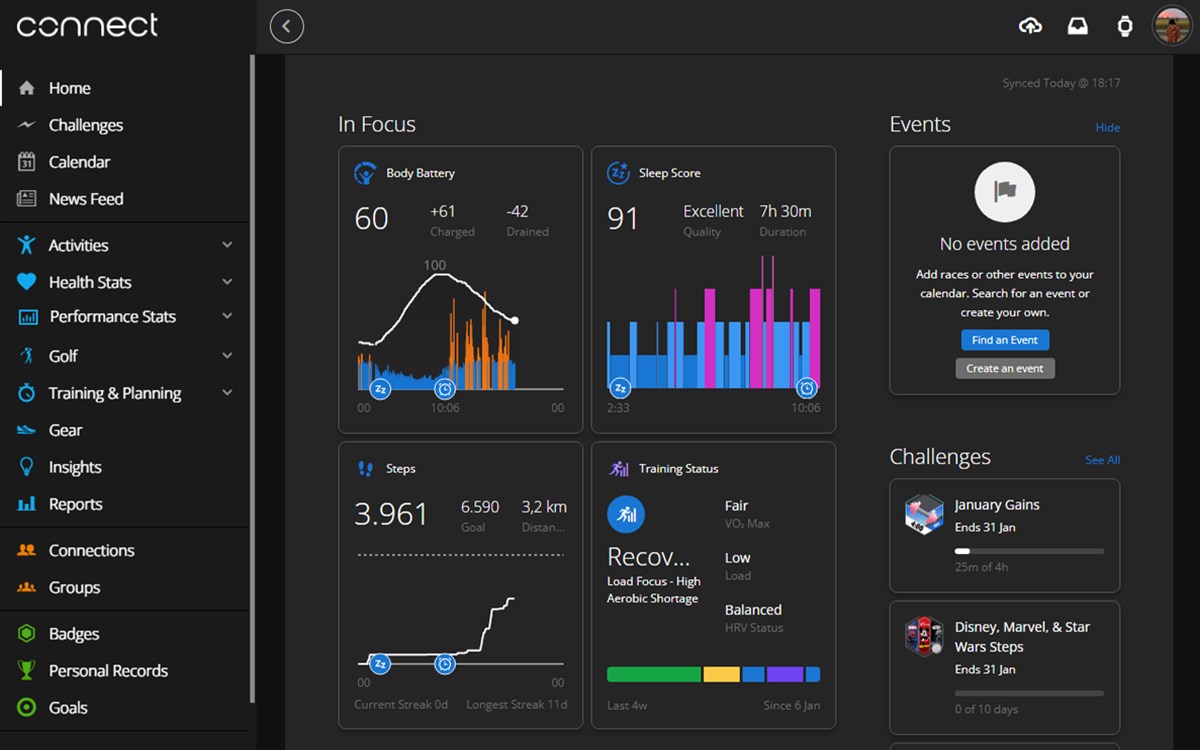Open the user profile avatar
The width and height of the screenshot is (1200, 750).
tap(1172, 26)
